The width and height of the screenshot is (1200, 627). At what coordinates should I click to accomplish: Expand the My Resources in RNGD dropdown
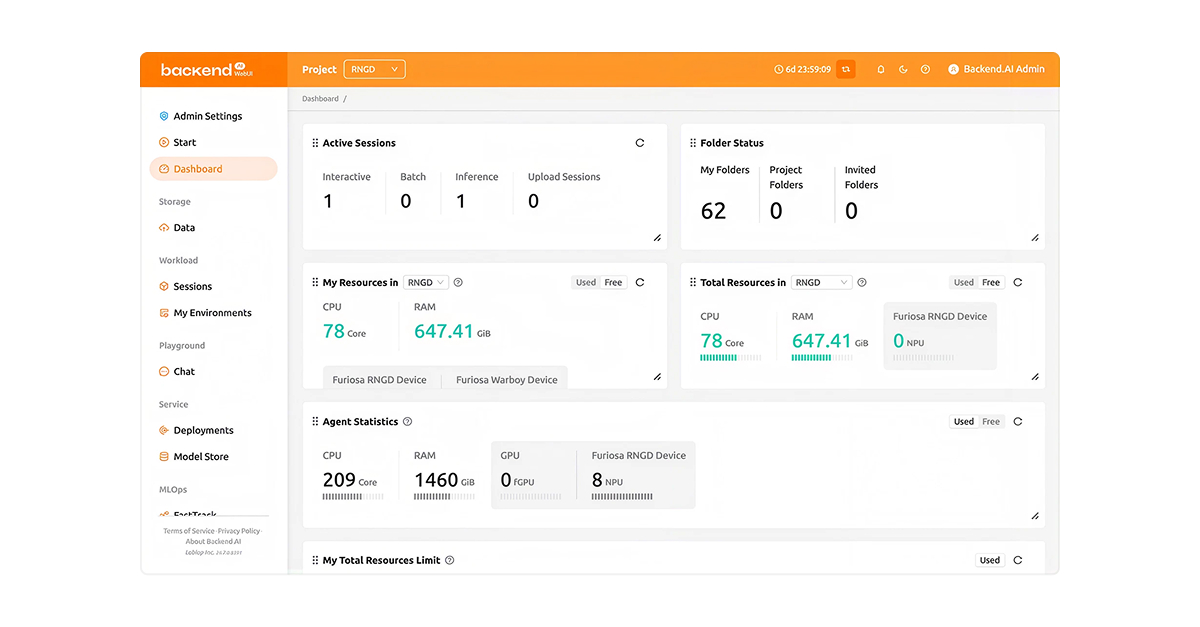426,282
